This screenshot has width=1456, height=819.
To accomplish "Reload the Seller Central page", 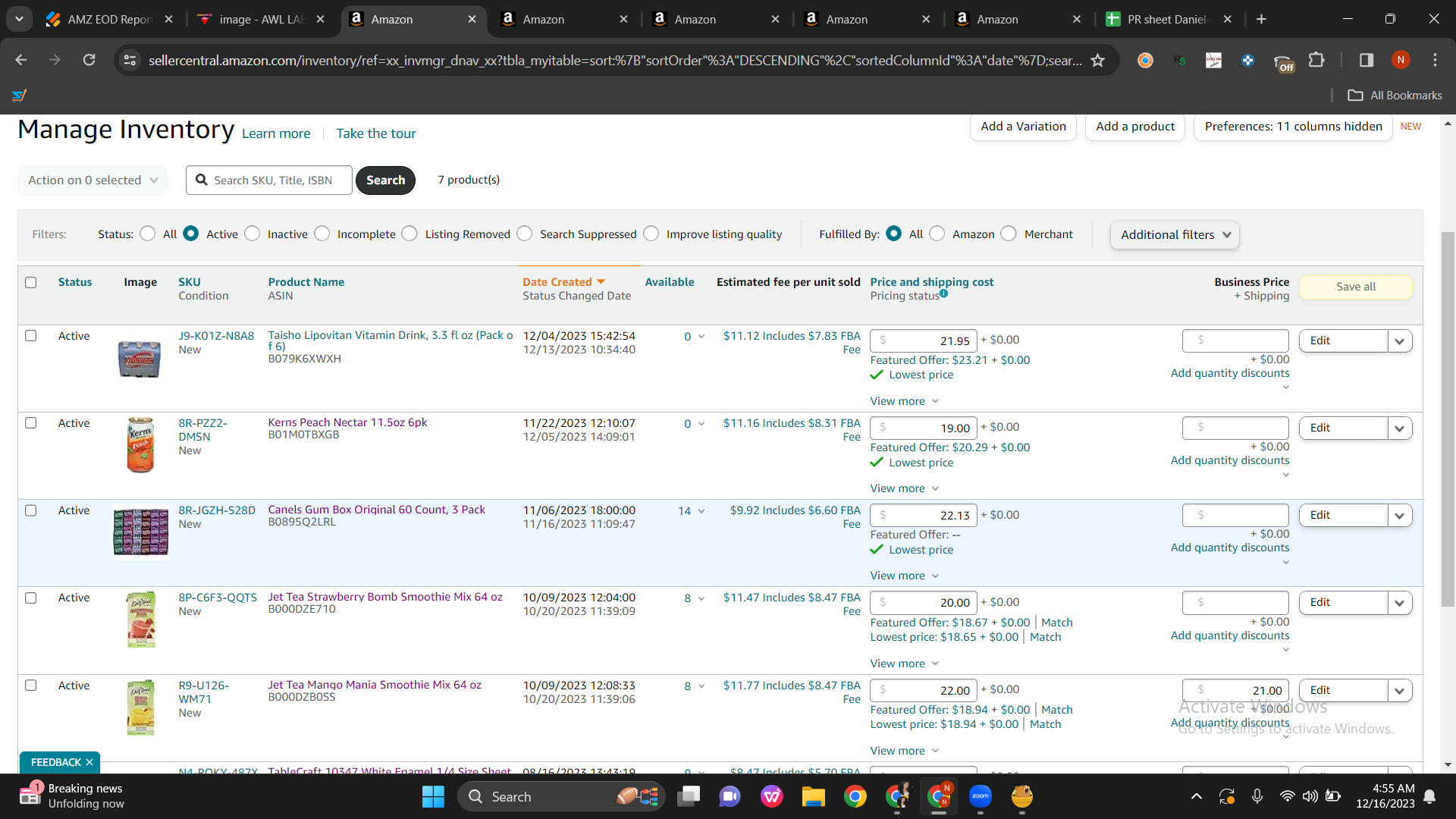I will (x=89, y=60).
